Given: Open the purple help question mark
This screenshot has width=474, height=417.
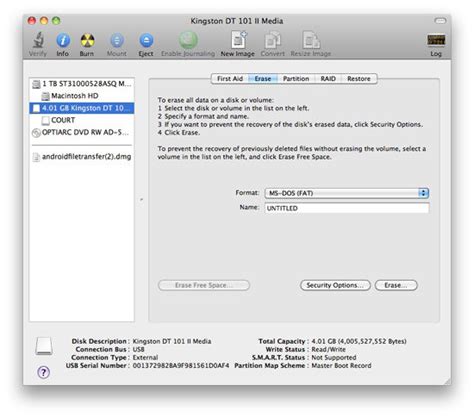Looking at the screenshot, I should pos(44,372).
